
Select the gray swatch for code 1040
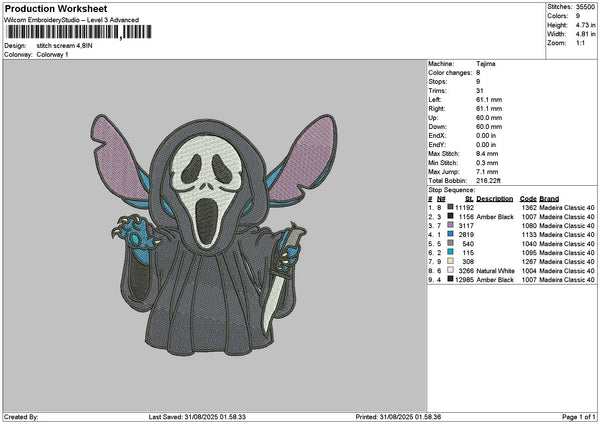pyautogui.click(x=450, y=243)
